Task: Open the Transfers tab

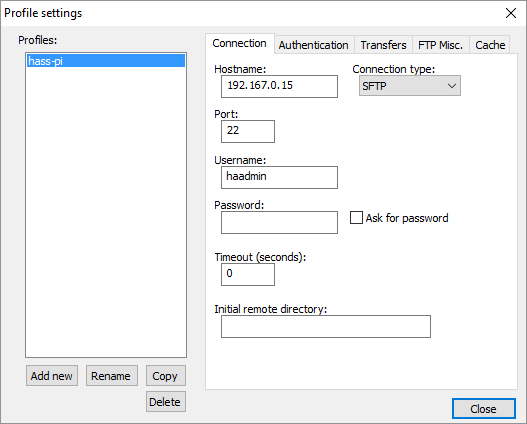Action: tap(383, 45)
